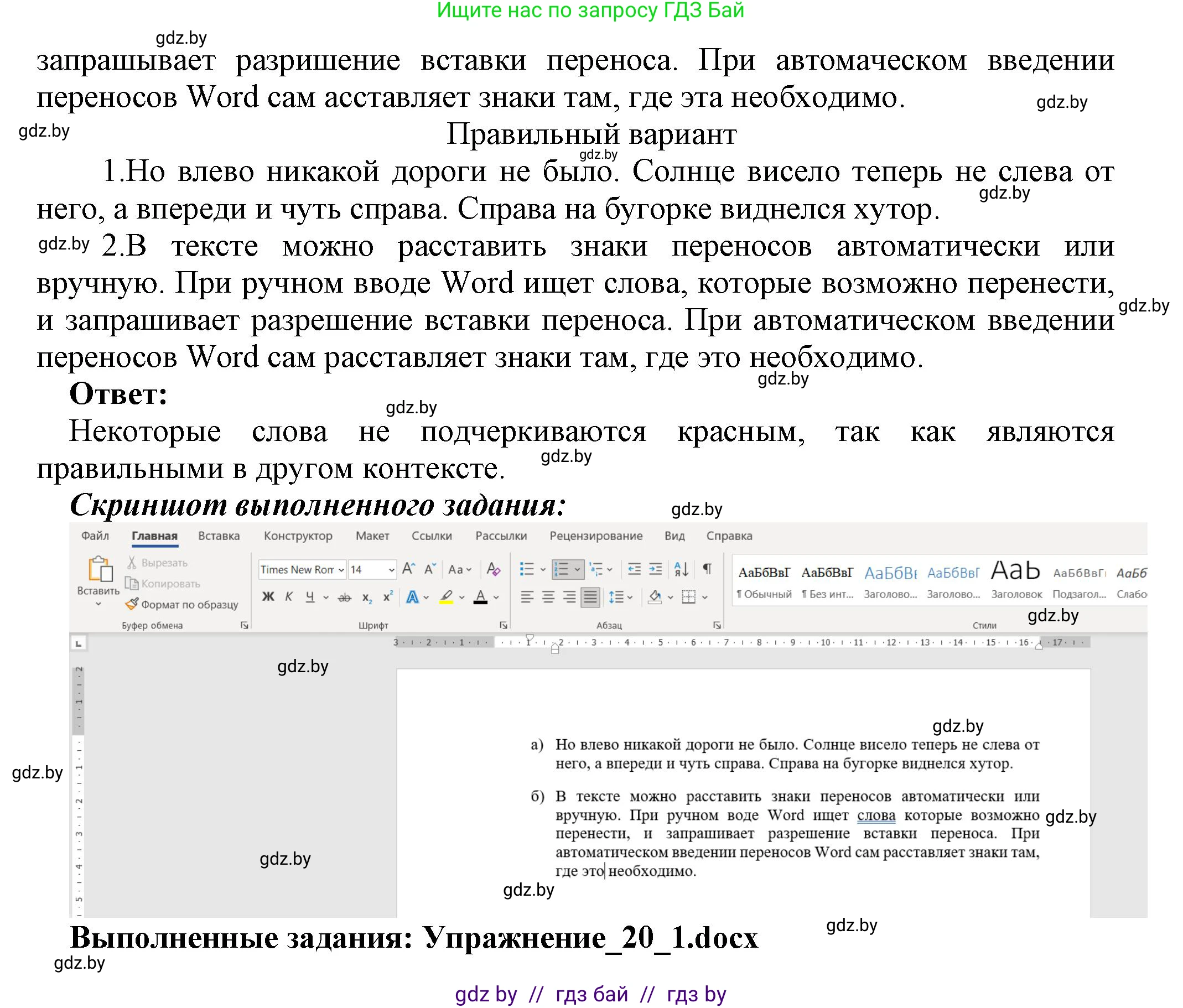Apply black font color A button

tap(481, 597)
